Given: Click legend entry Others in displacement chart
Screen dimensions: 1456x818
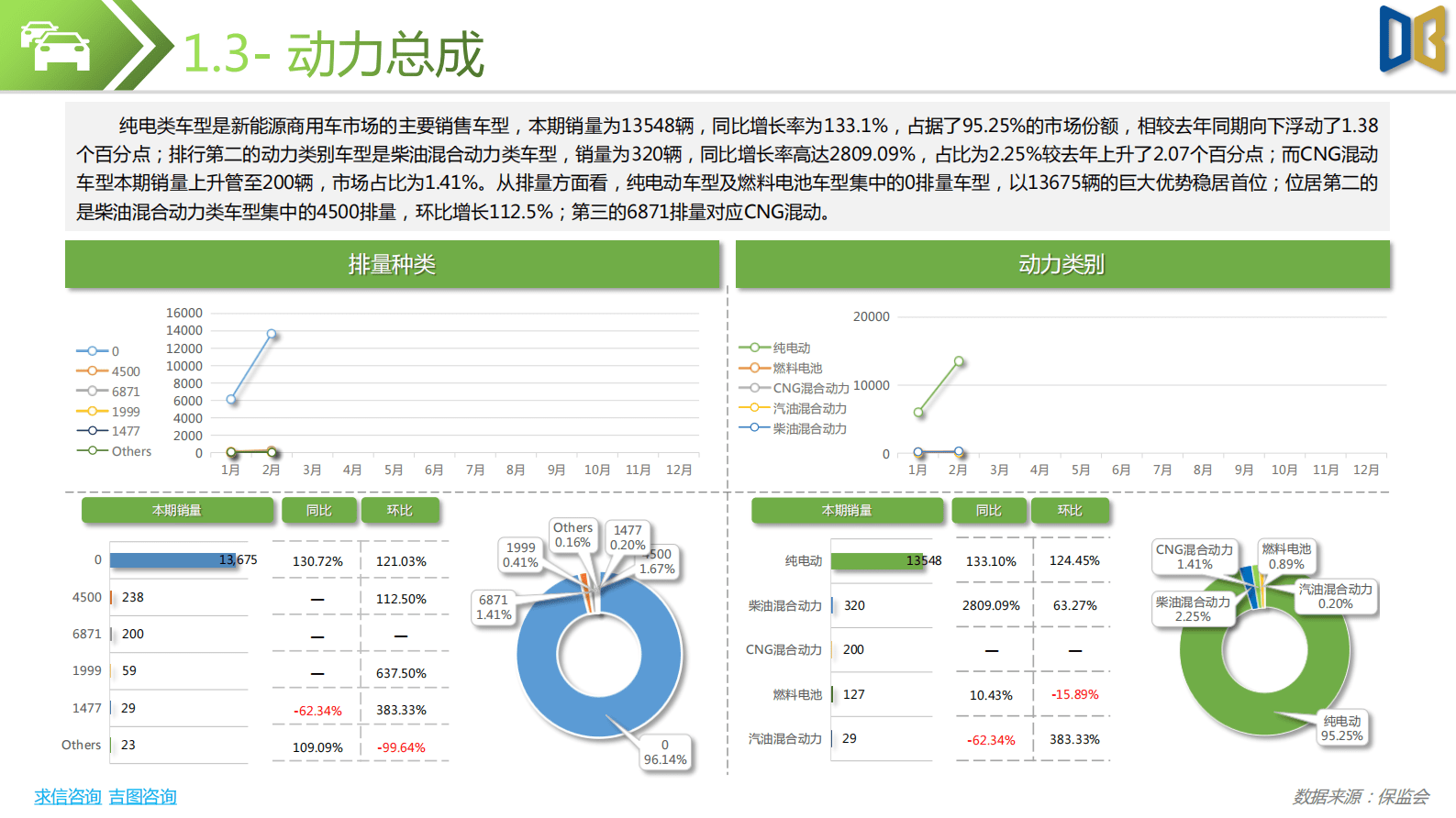Looking at the screenshot, I should pos(114,451).
